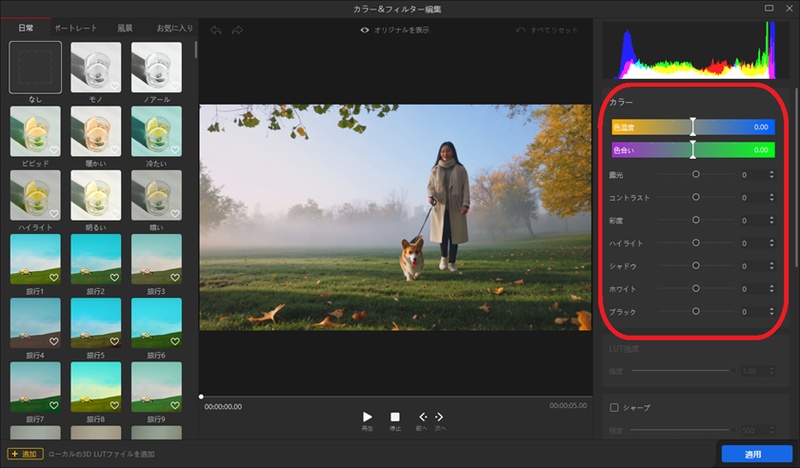
Task: Favorite the 旅行2 filter with heart icon
Action: [115, 278]
